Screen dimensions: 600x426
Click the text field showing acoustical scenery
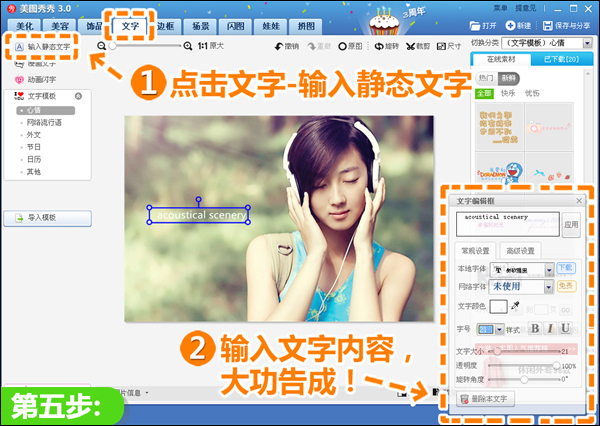coord(508,224)
